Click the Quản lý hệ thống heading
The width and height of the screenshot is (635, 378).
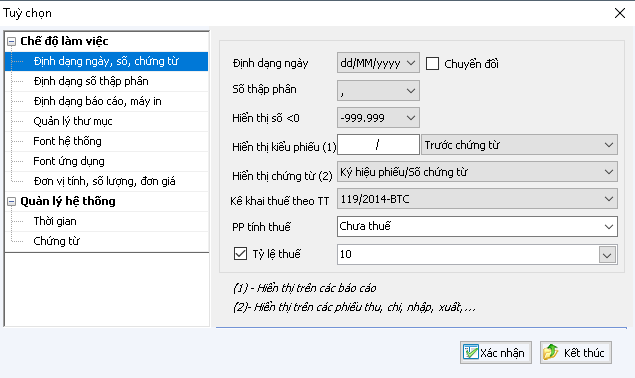pos(68,201)
